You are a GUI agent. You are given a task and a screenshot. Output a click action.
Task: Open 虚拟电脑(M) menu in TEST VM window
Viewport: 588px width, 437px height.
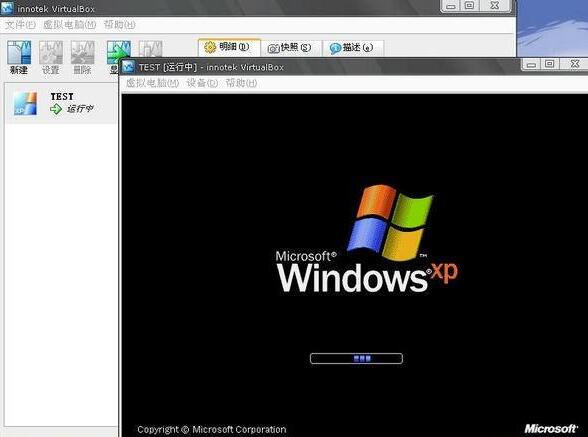click(x=152, y=83)
